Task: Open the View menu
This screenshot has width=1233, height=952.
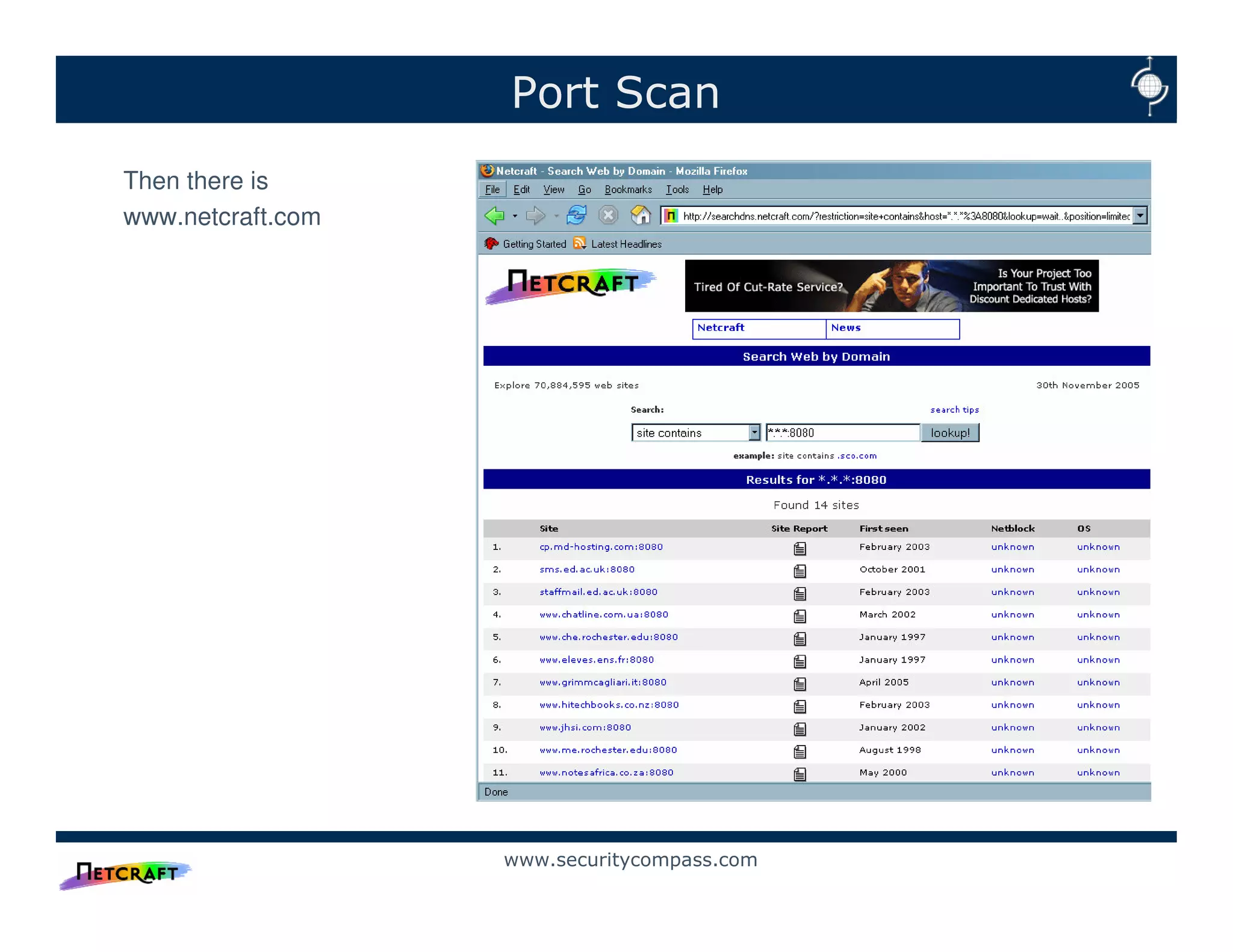Action: tap(554, 190)
